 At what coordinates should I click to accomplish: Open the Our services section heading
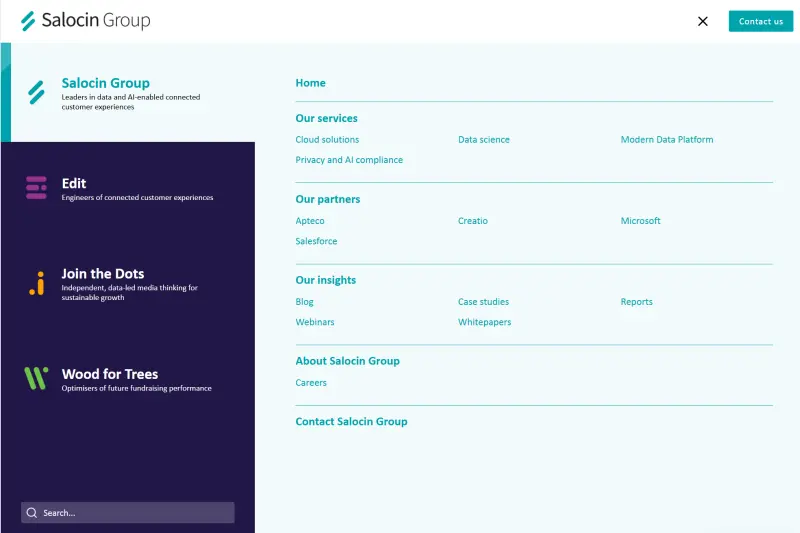[x=327, y=118]
